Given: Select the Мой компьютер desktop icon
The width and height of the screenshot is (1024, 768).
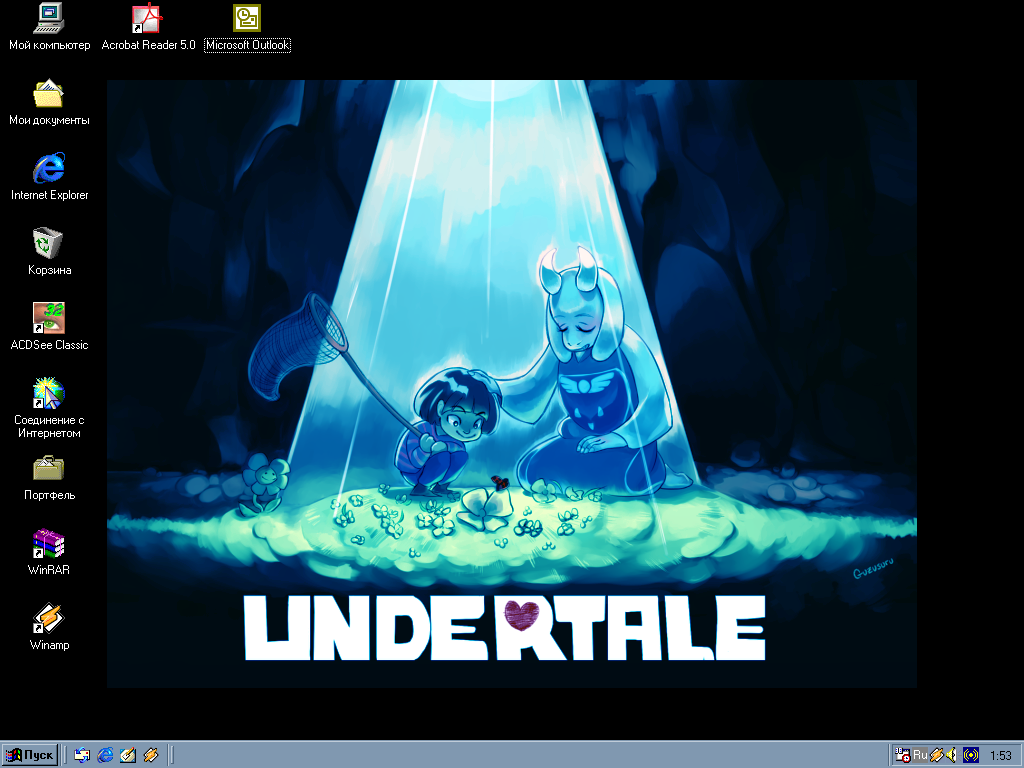Looking at the screenshot, I should coord(49,18).
